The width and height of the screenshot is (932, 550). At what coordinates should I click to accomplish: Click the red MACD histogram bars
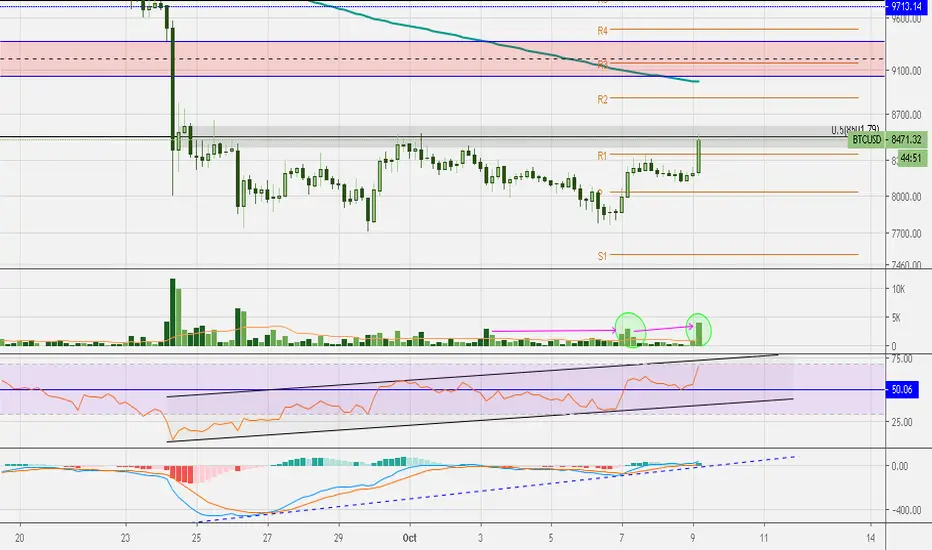pyautogui.click(x=182, y=474)
